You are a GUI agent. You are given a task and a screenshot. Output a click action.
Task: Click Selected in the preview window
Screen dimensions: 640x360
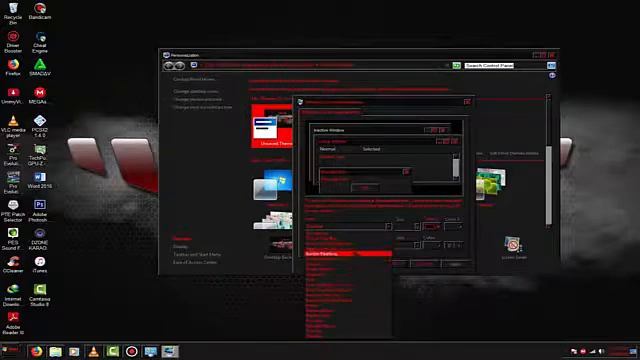[x=371, y=149]
